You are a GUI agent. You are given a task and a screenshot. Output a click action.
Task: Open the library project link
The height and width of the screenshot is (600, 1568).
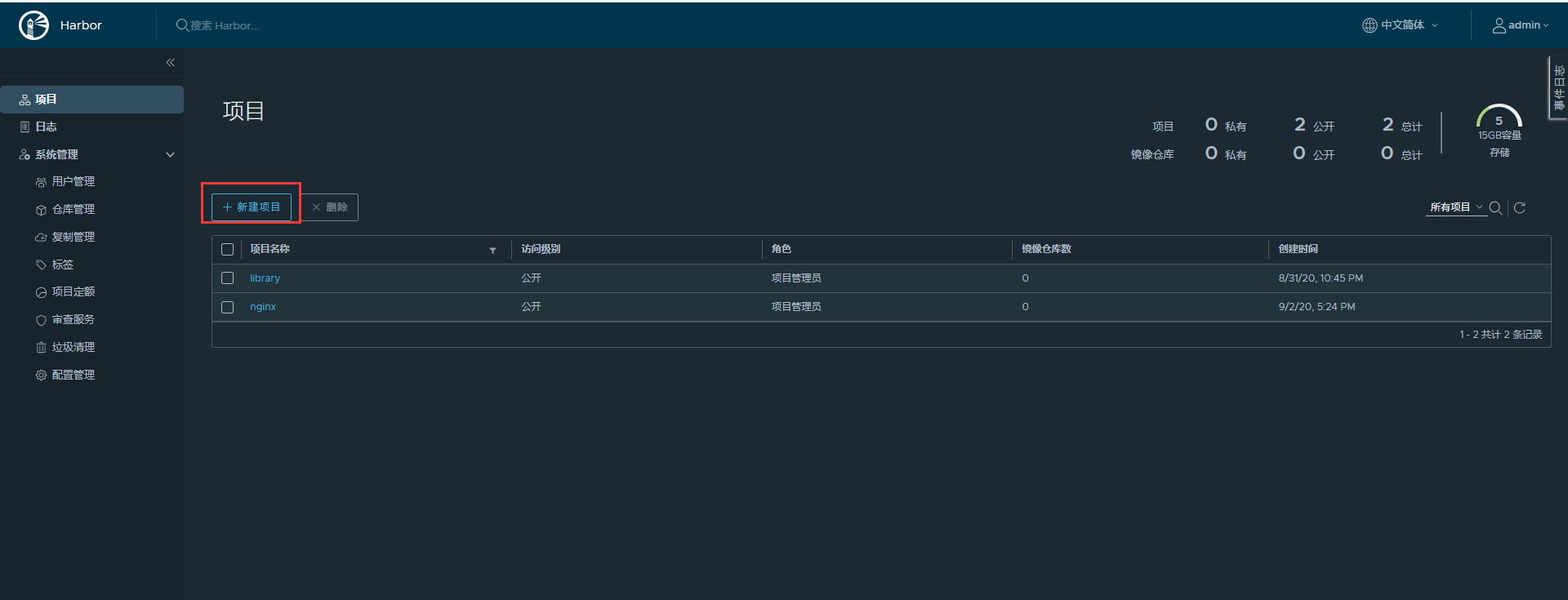pyautogui.click(x=265, y=278)
